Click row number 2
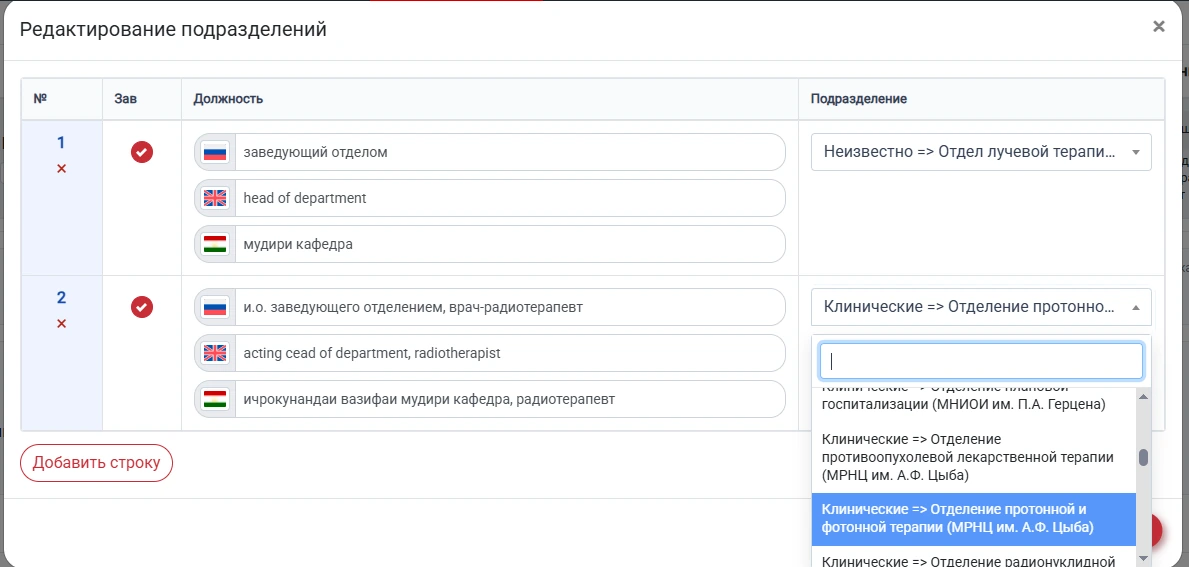 point(61,298)
